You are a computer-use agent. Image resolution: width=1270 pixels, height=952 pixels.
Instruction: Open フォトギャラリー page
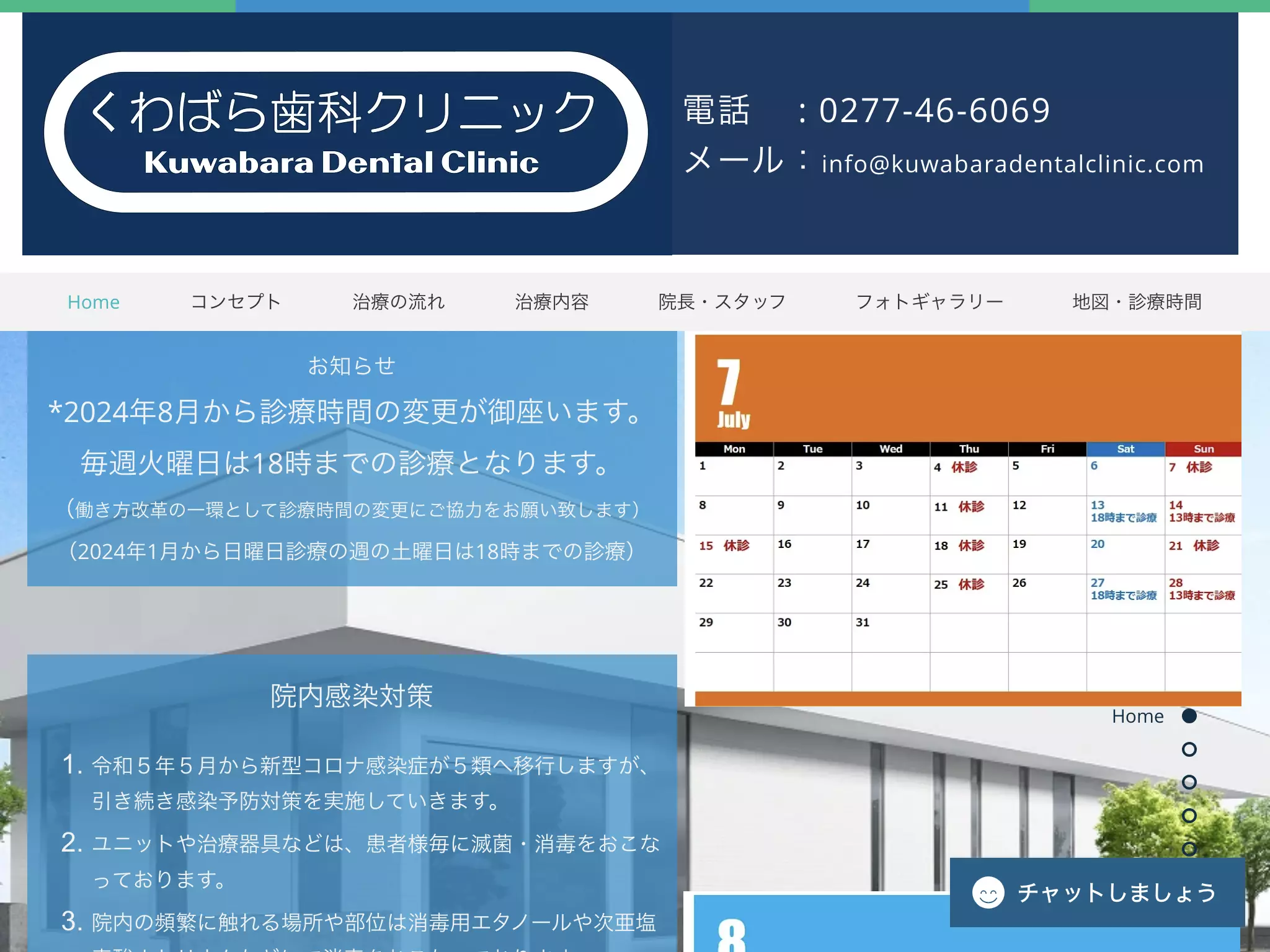pos(930,302)
